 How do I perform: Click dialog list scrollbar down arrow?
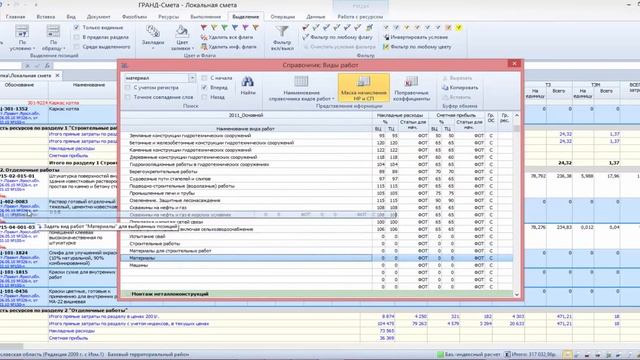(x=516, y=294)
